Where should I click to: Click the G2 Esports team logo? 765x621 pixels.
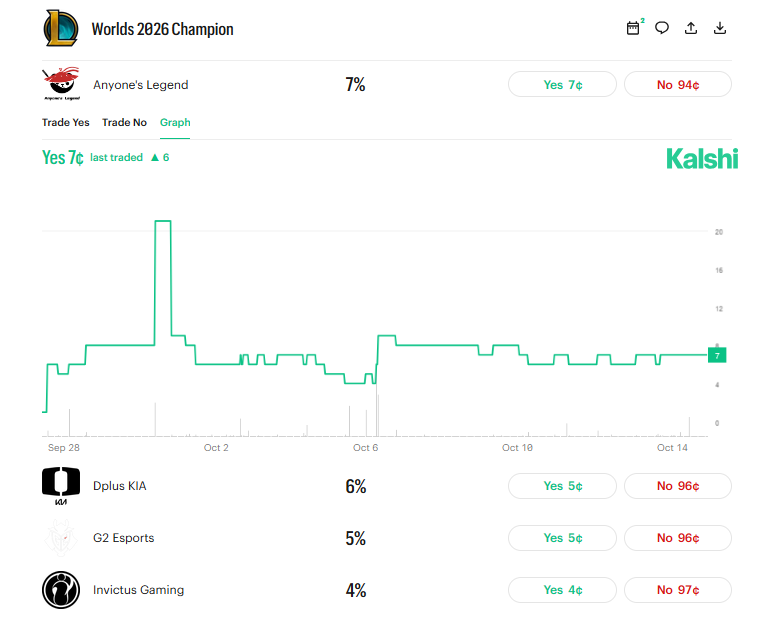[61, 538]
